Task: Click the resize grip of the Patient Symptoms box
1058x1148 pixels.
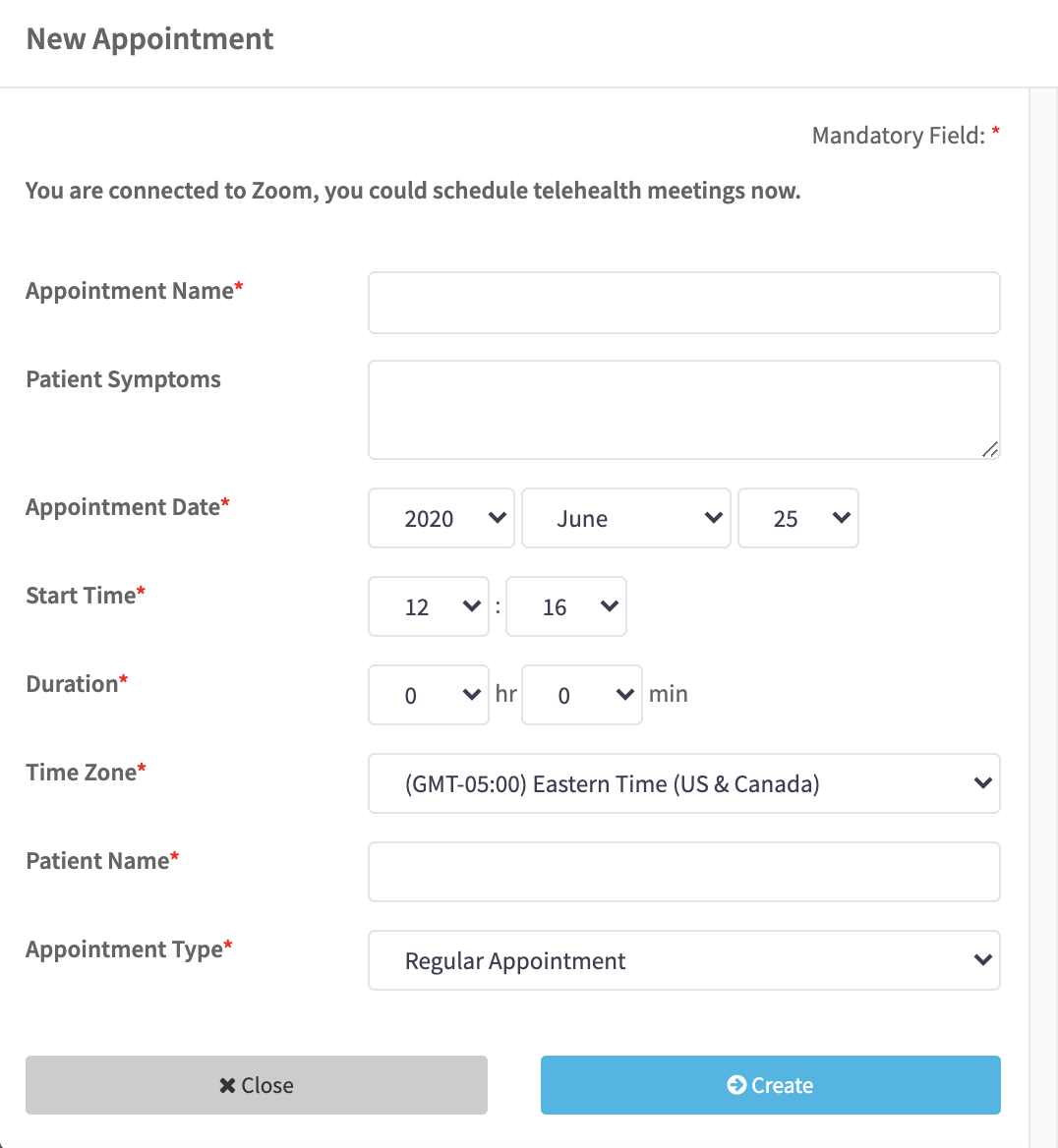Action: [990, 449]
